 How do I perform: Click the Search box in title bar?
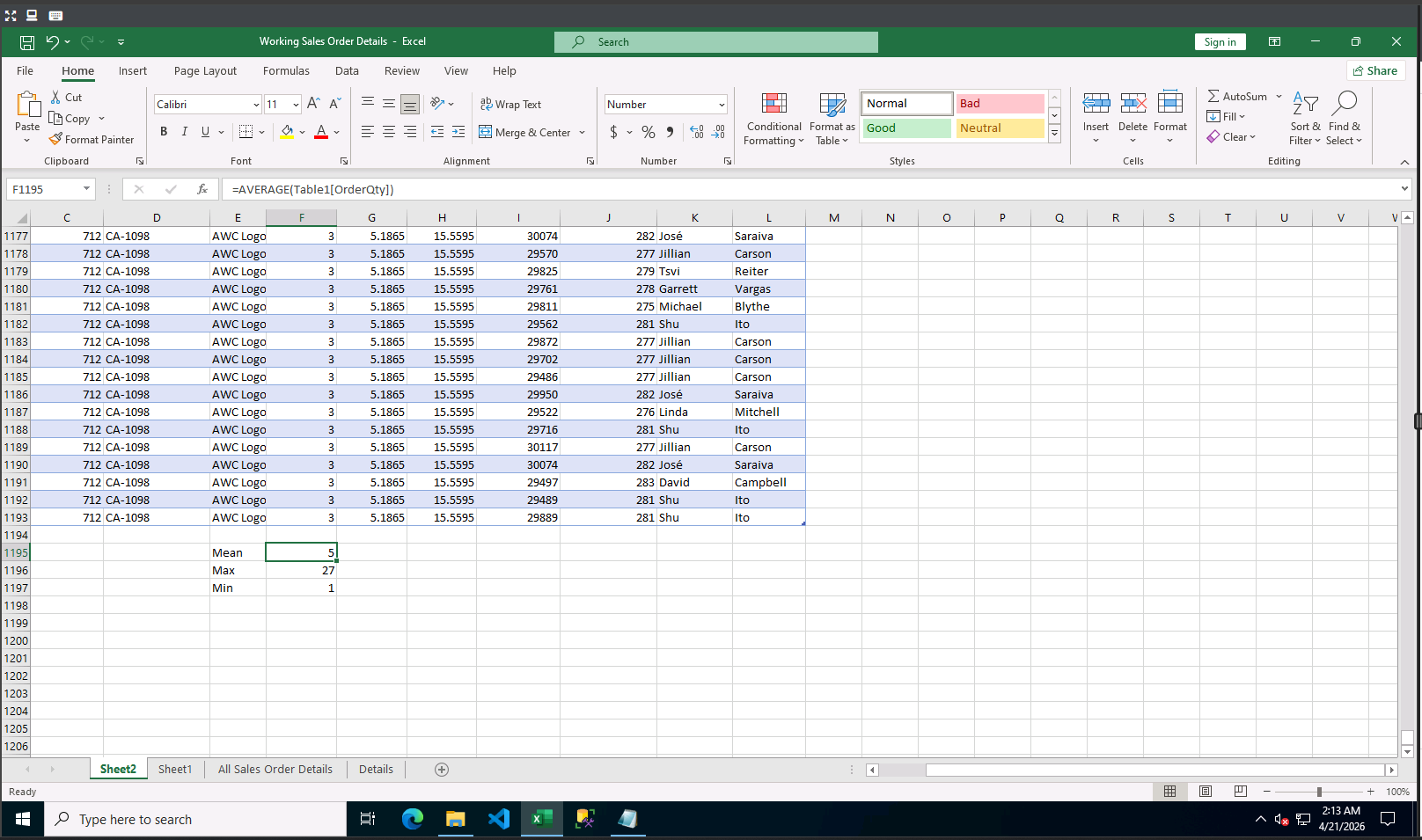tap(715, 42)
